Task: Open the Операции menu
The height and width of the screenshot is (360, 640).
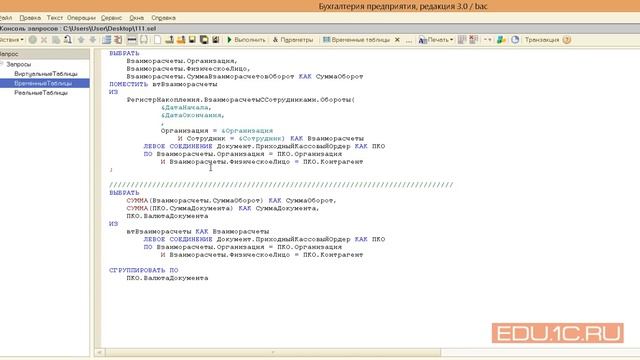Action: point(81,18)
